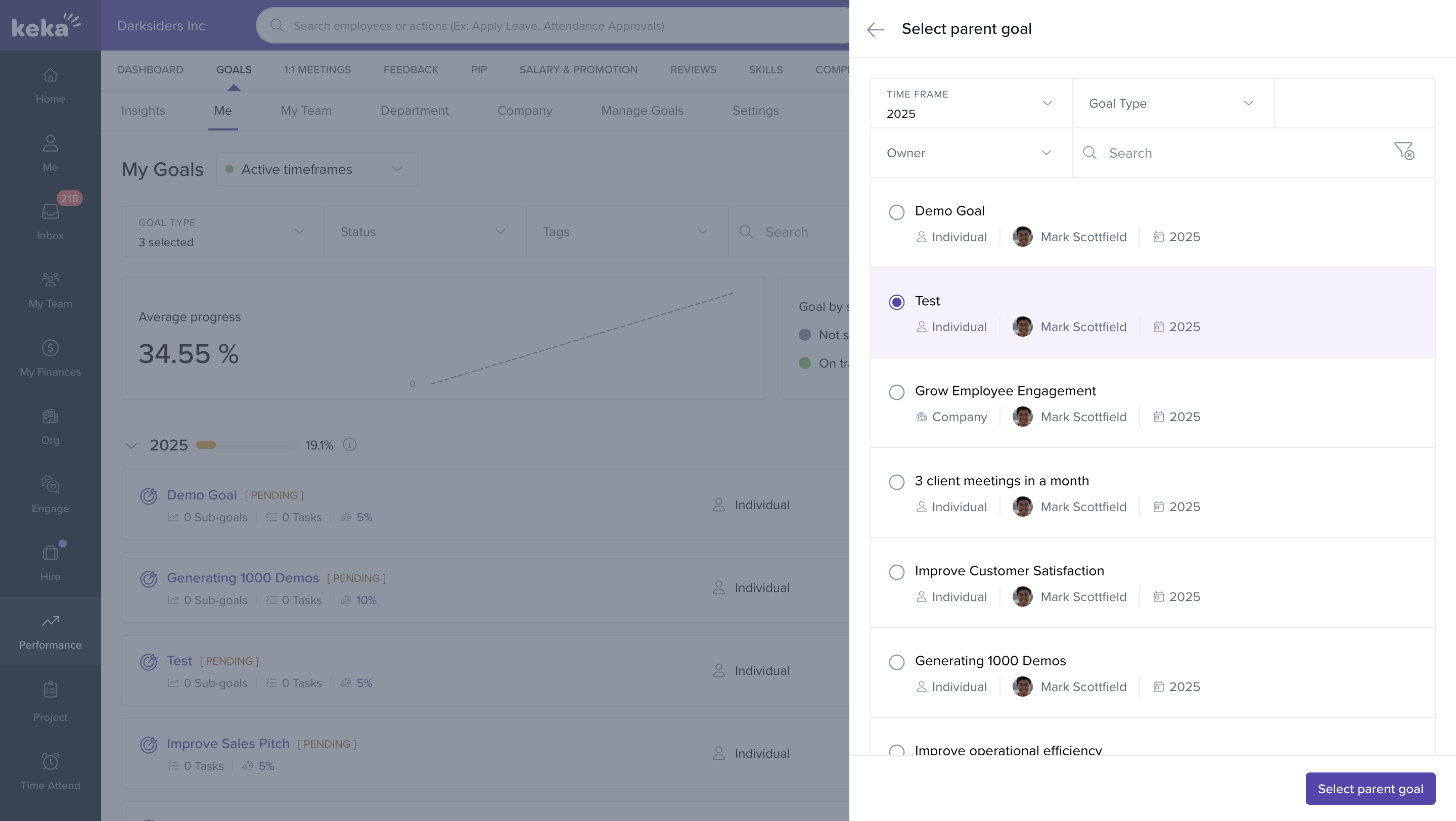Click the back arrow in the Select parent goal panel
The height and width of the screenshot is (821, 1456).
pos(875,29)
